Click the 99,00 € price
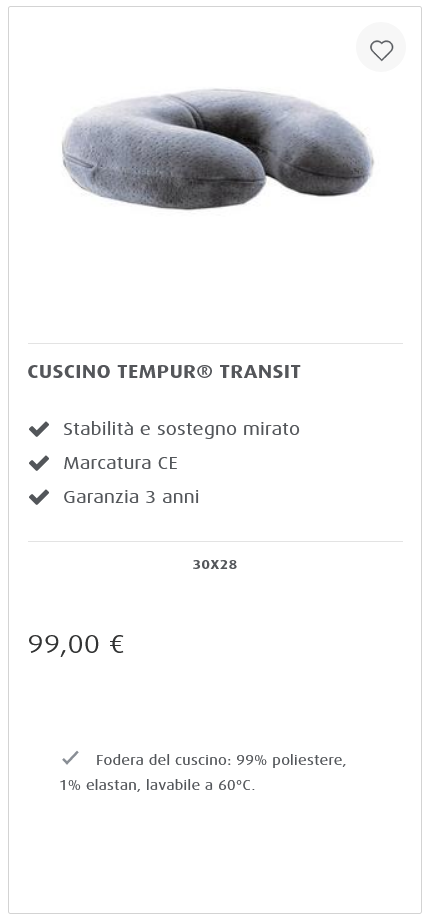The width and height of the screenshot is (432, 919). (76, 644)
